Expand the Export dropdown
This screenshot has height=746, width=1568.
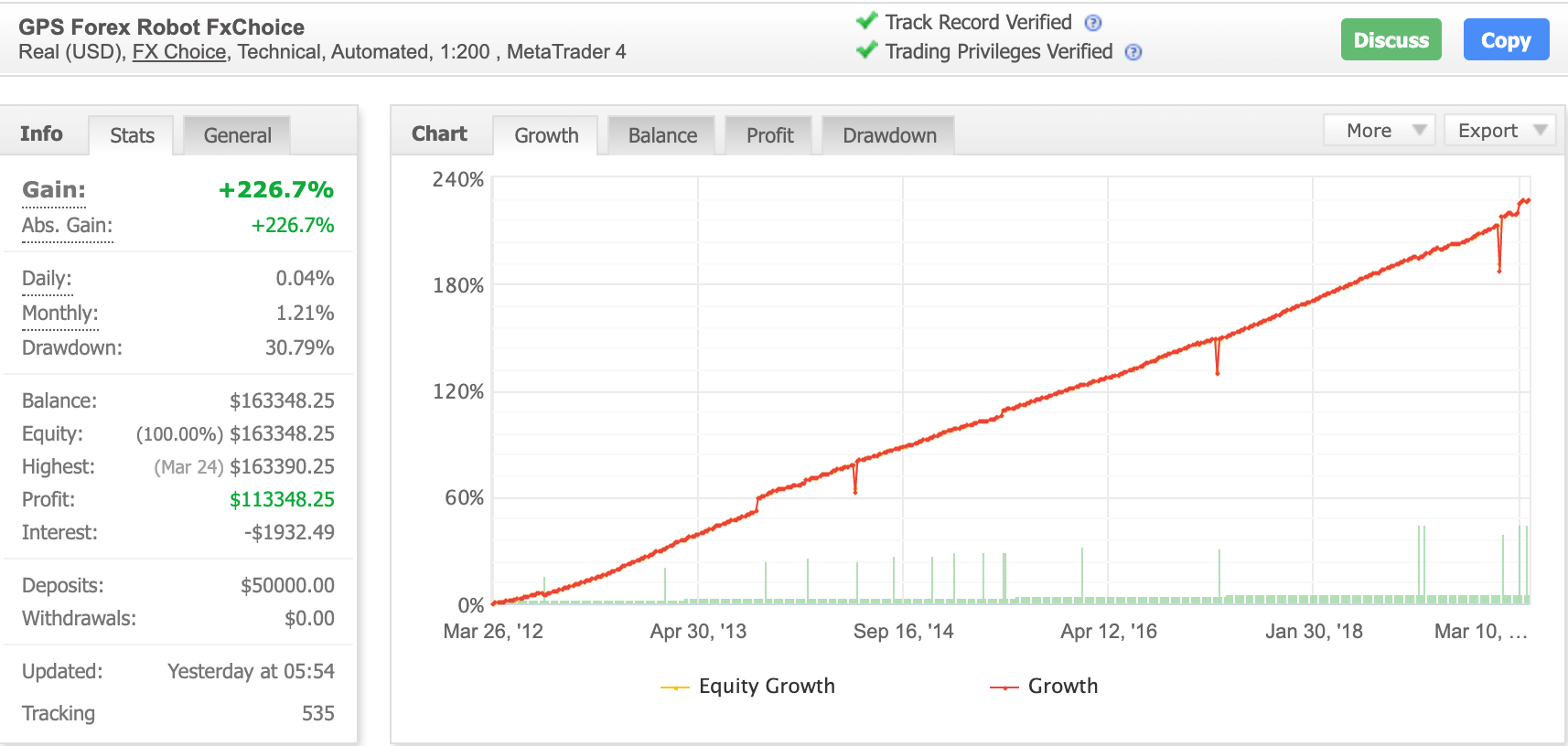tap(1499, 131)
